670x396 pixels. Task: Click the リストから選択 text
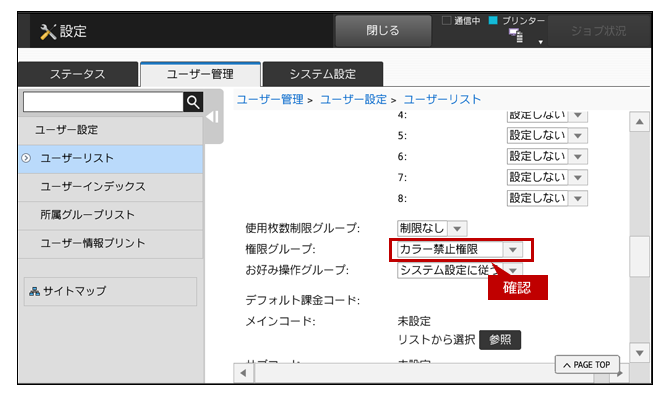[436, 340]
